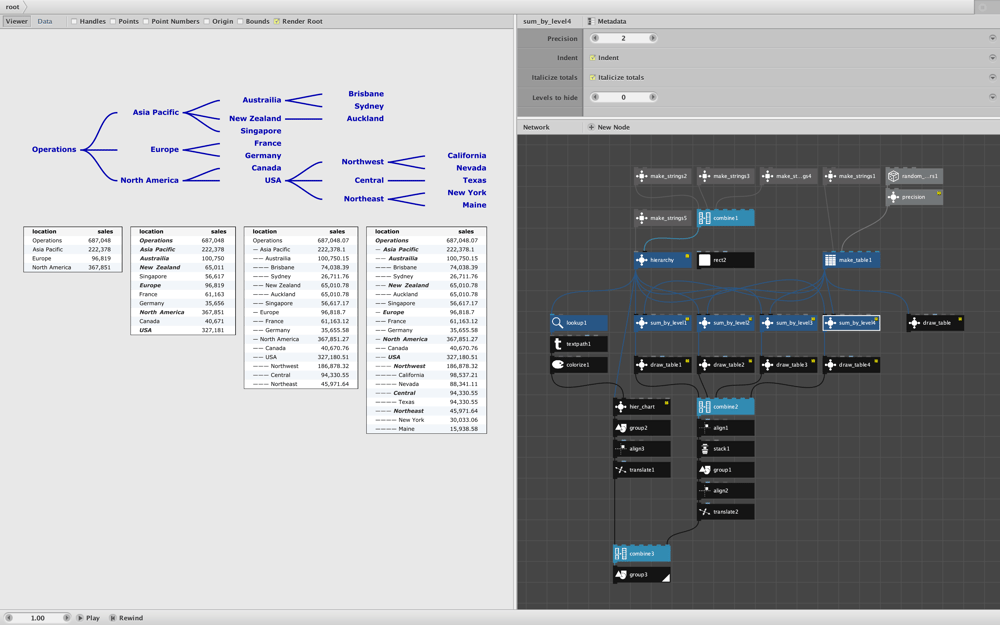
Task: Select the align3 node
Action: (x=642, y=449)
